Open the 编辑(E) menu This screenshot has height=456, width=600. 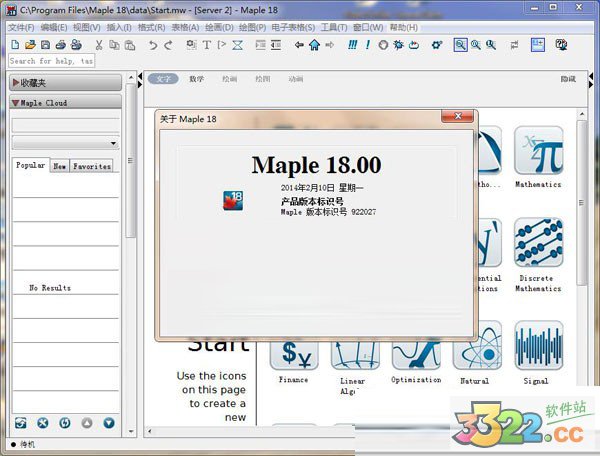pos(54,28)
